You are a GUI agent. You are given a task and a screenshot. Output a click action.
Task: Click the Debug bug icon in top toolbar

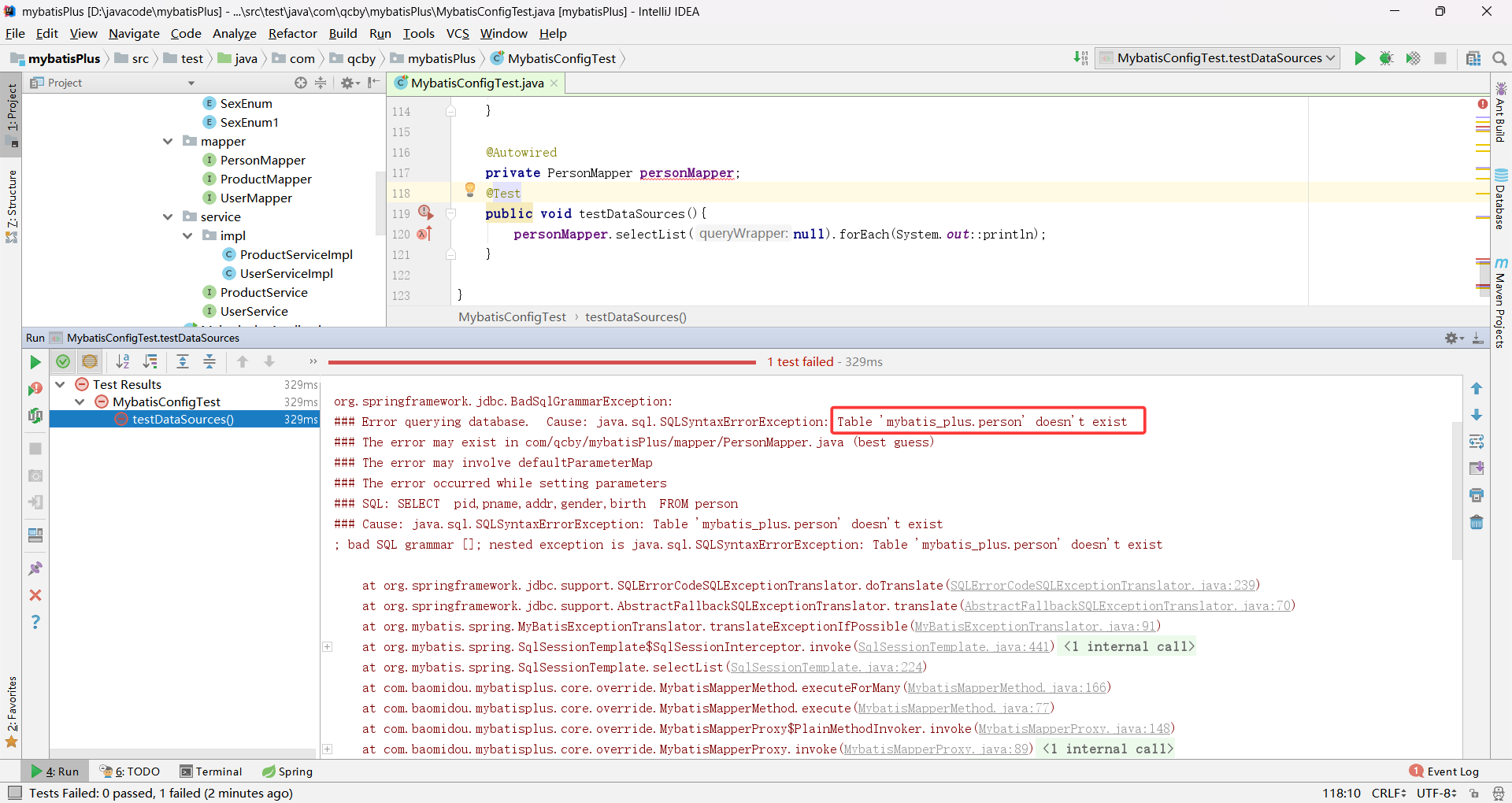pos(1386,58)
